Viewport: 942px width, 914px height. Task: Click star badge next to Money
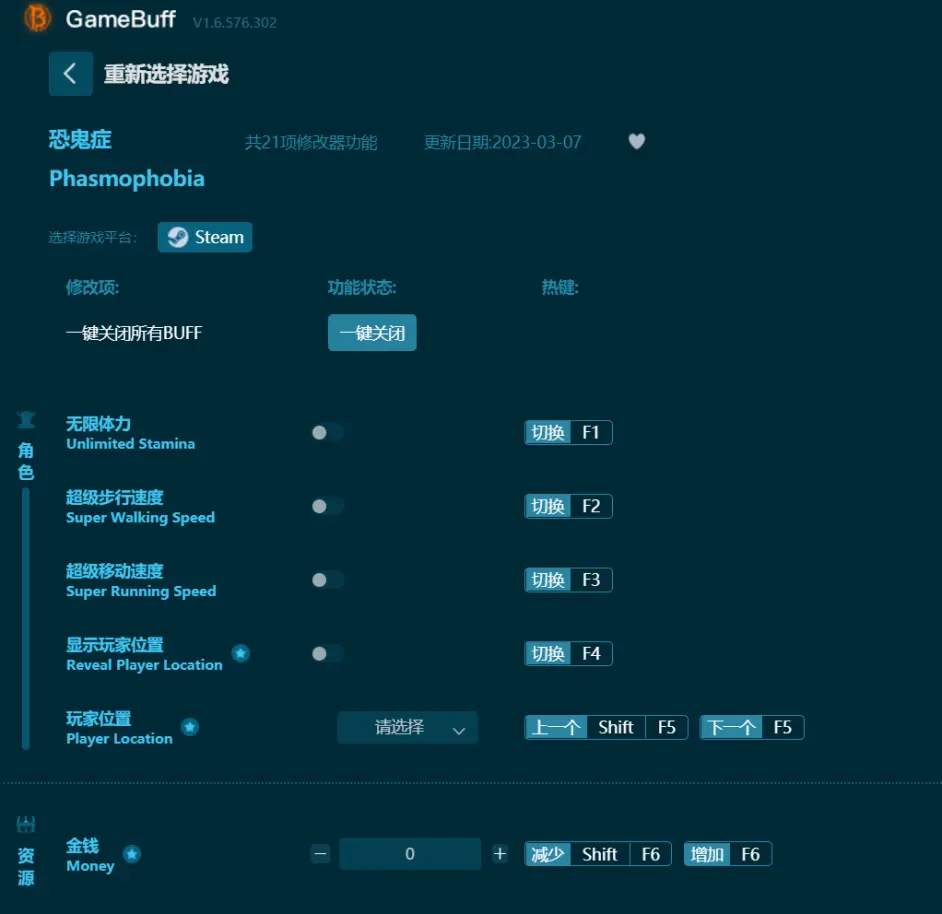tap(132, 854)
